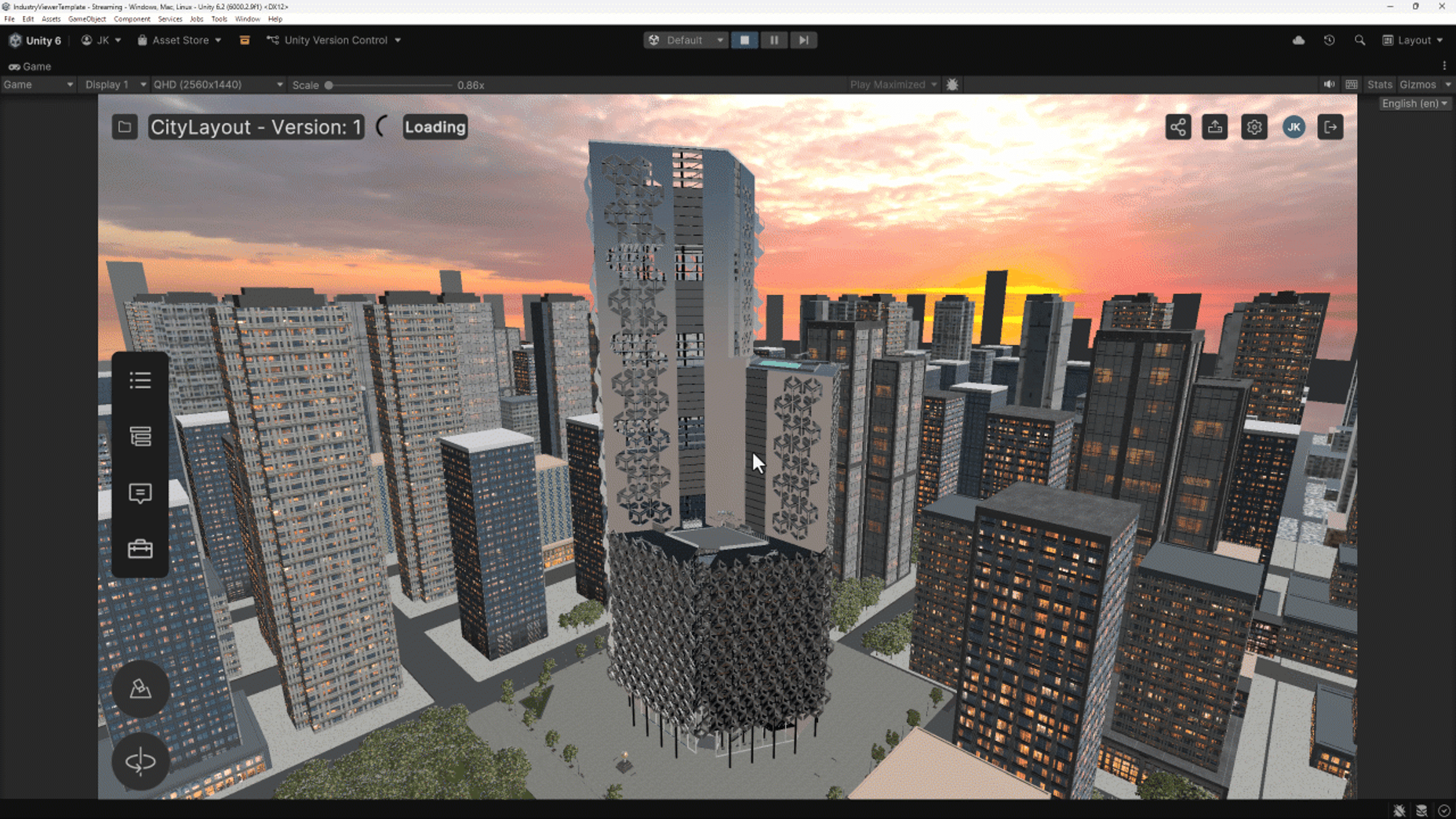The width and height of the screenshot is (1456, 819).
Task: Open the bulleted list sidebar panel
Action: point(140,380)
